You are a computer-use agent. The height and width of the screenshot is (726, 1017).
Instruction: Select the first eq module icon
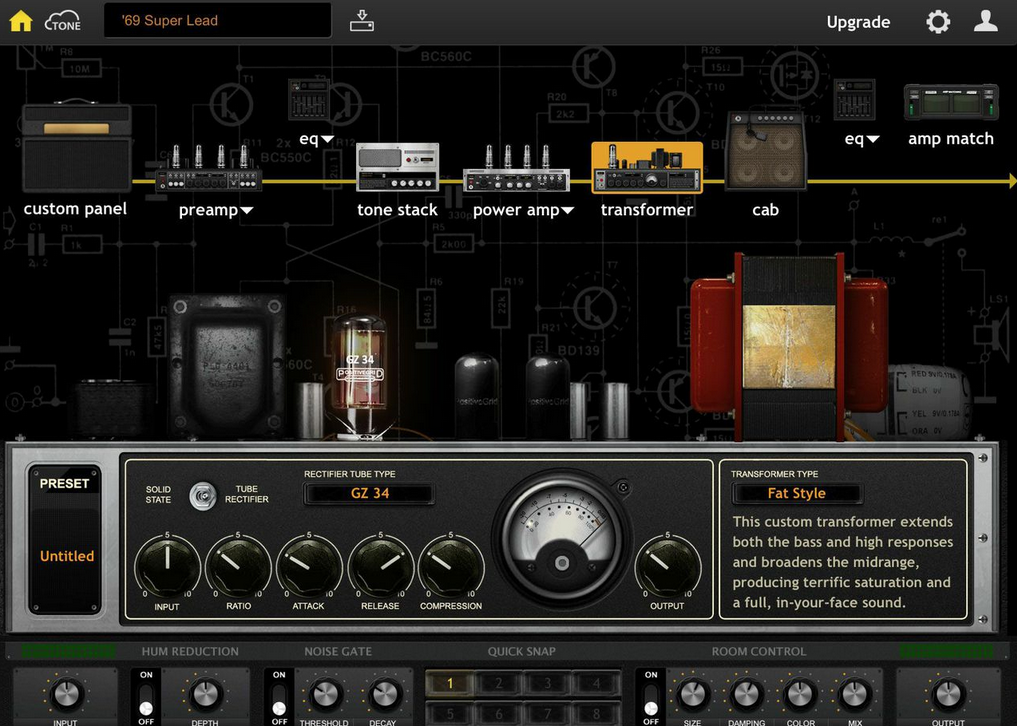(309, 99)
